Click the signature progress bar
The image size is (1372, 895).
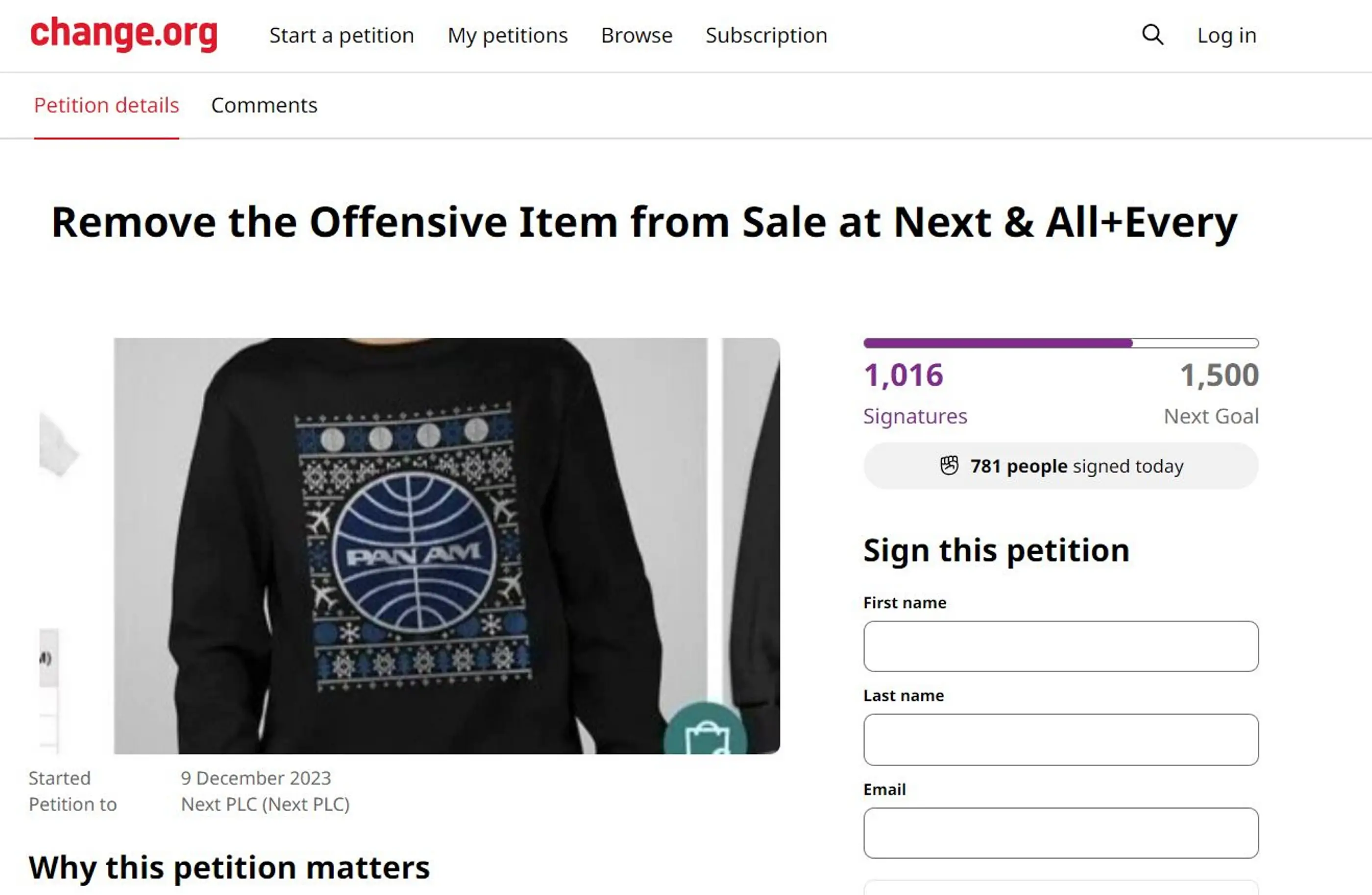[x=1061, y=342]
